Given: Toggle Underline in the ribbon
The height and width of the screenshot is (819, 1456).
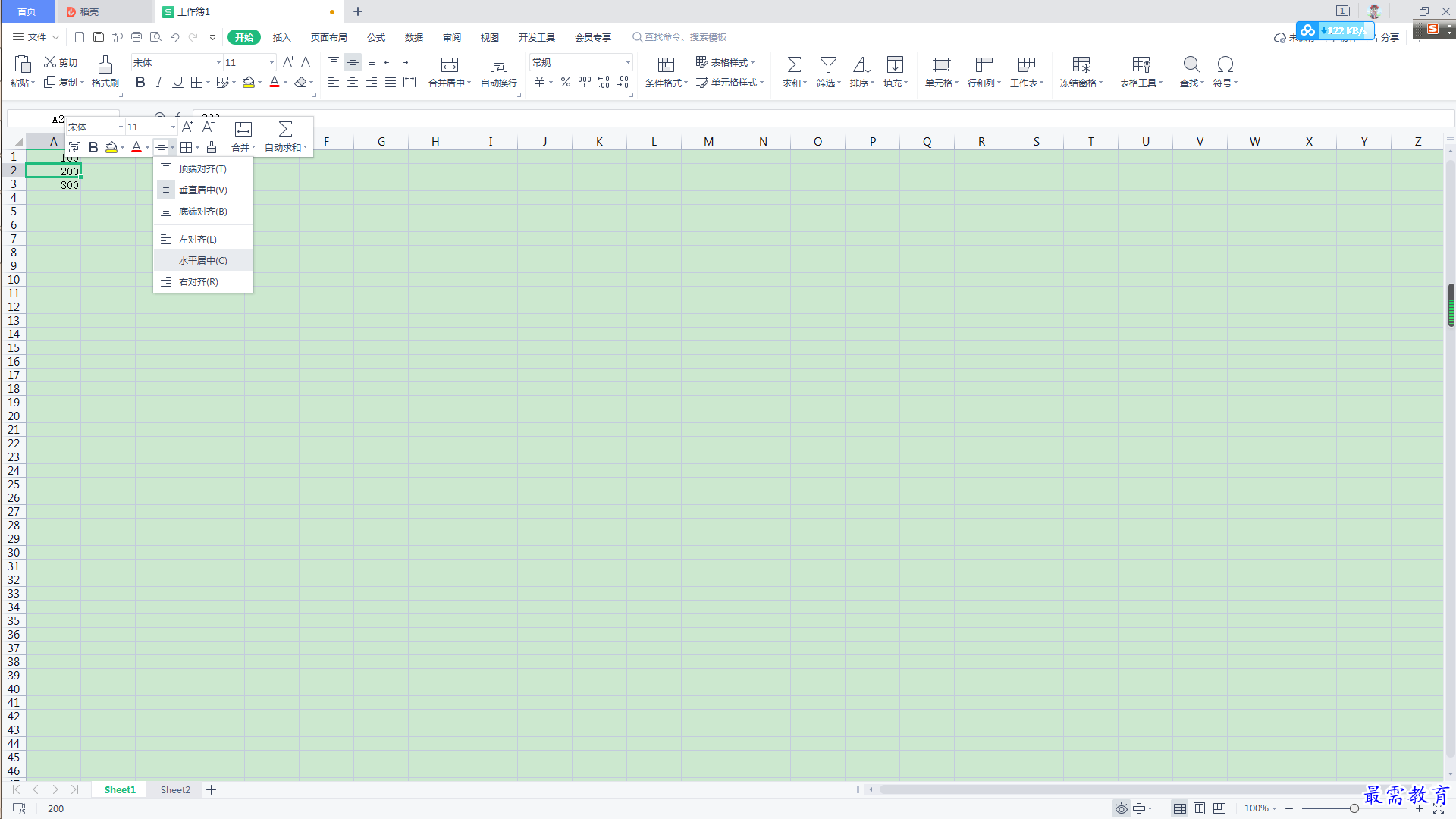Looking at the screenshot, I should click(177, 82).
